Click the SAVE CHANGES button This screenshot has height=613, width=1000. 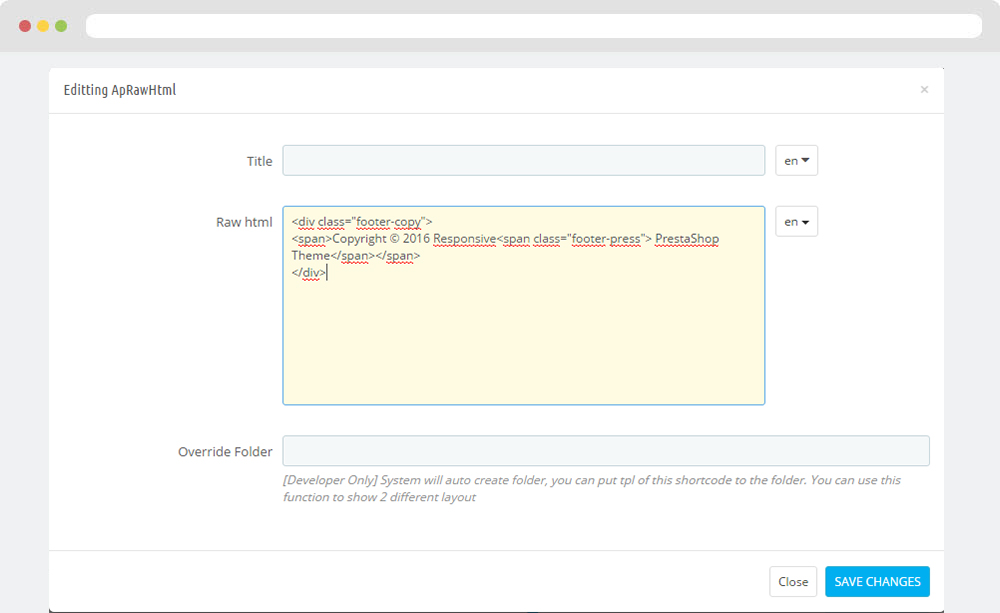pyautogui.click(x=878, y=582)
